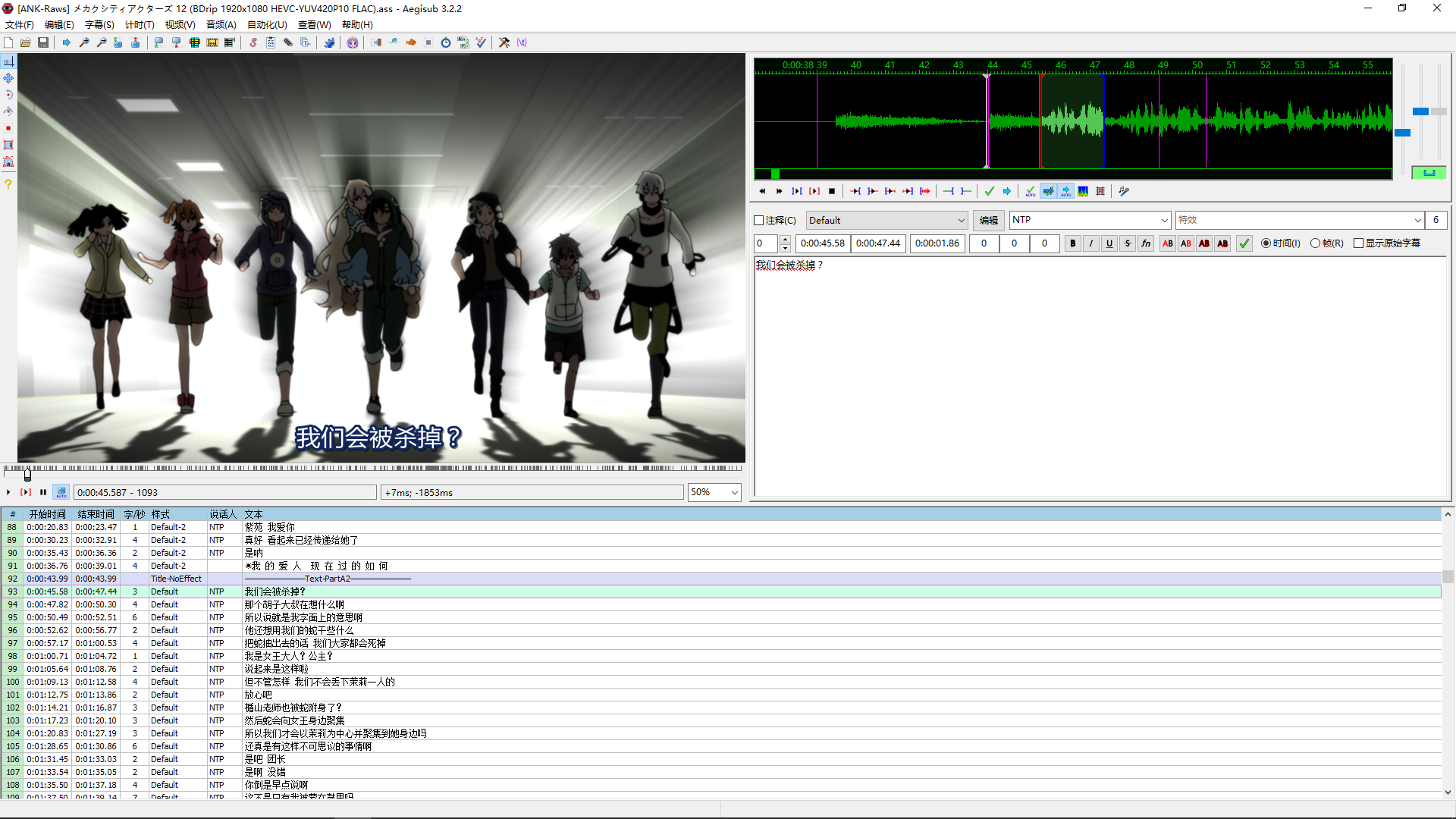This screenshot has height=819, width=1456.
Task: Select the rotate Z visual tool
Action: pos(8,95)
